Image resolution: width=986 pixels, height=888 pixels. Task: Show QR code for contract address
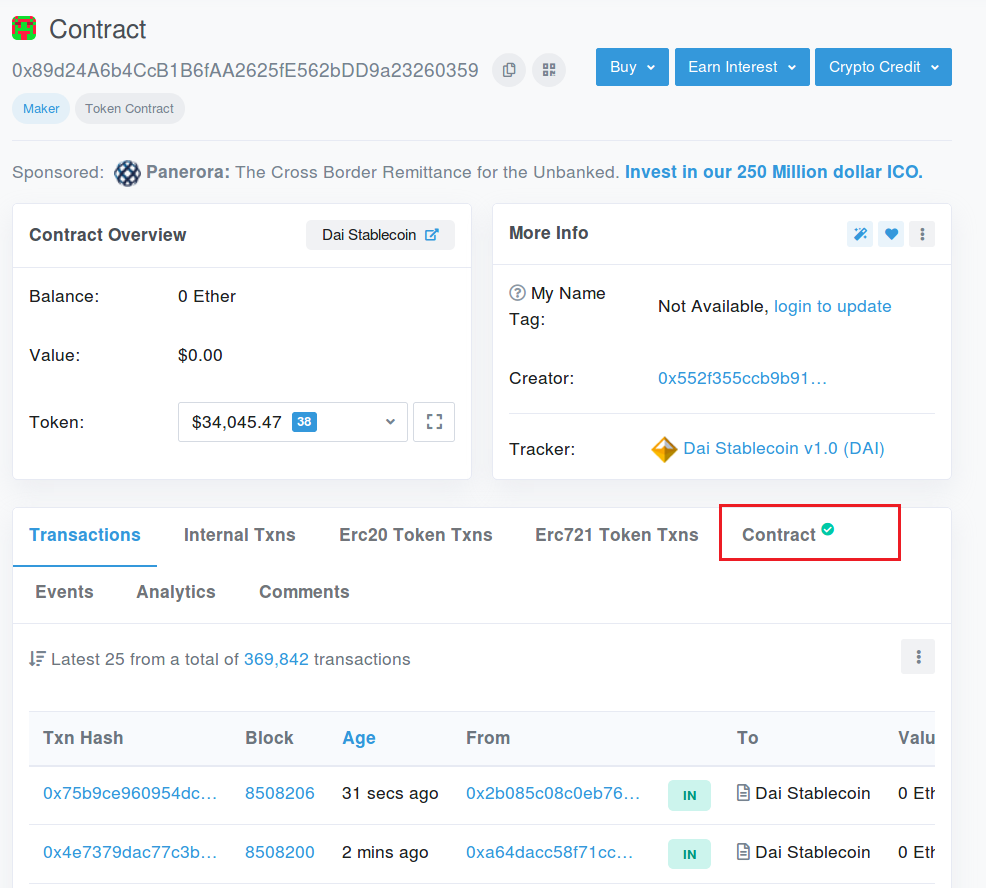tap(549, 70)
